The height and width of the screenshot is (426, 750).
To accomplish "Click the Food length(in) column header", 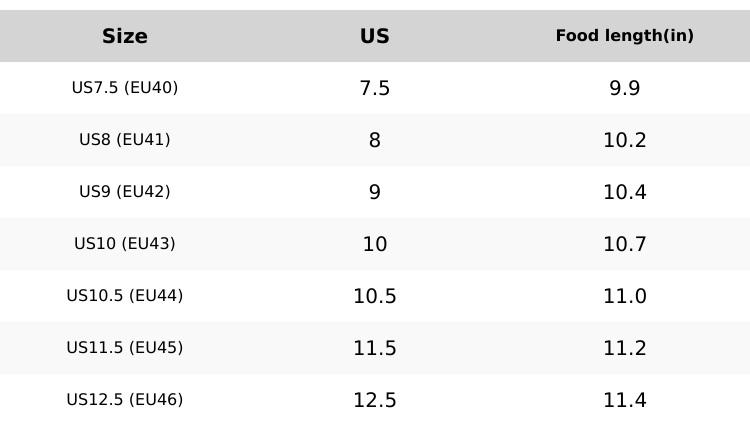I will pyautogui.click(x=625, y=36).
